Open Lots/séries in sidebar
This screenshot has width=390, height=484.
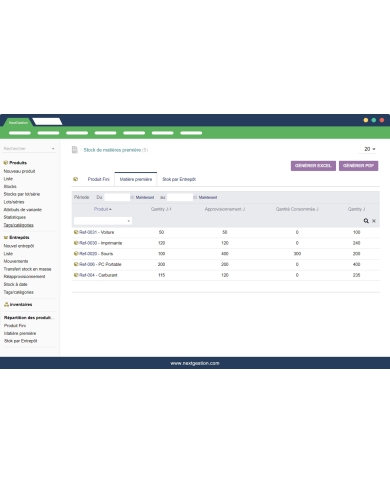(x=14, y=202)
